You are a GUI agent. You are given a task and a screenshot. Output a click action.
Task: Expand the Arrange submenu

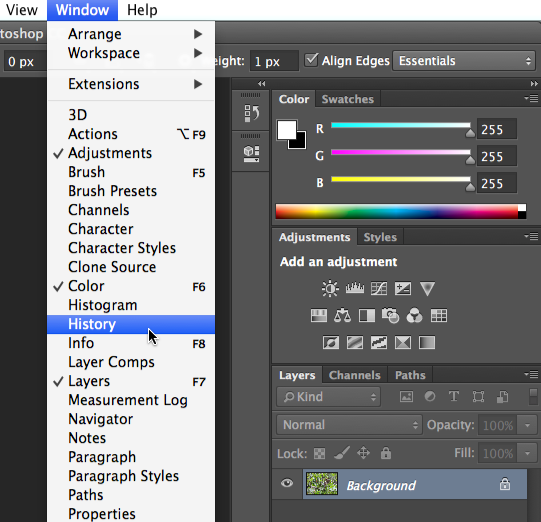tap(131, 34)
